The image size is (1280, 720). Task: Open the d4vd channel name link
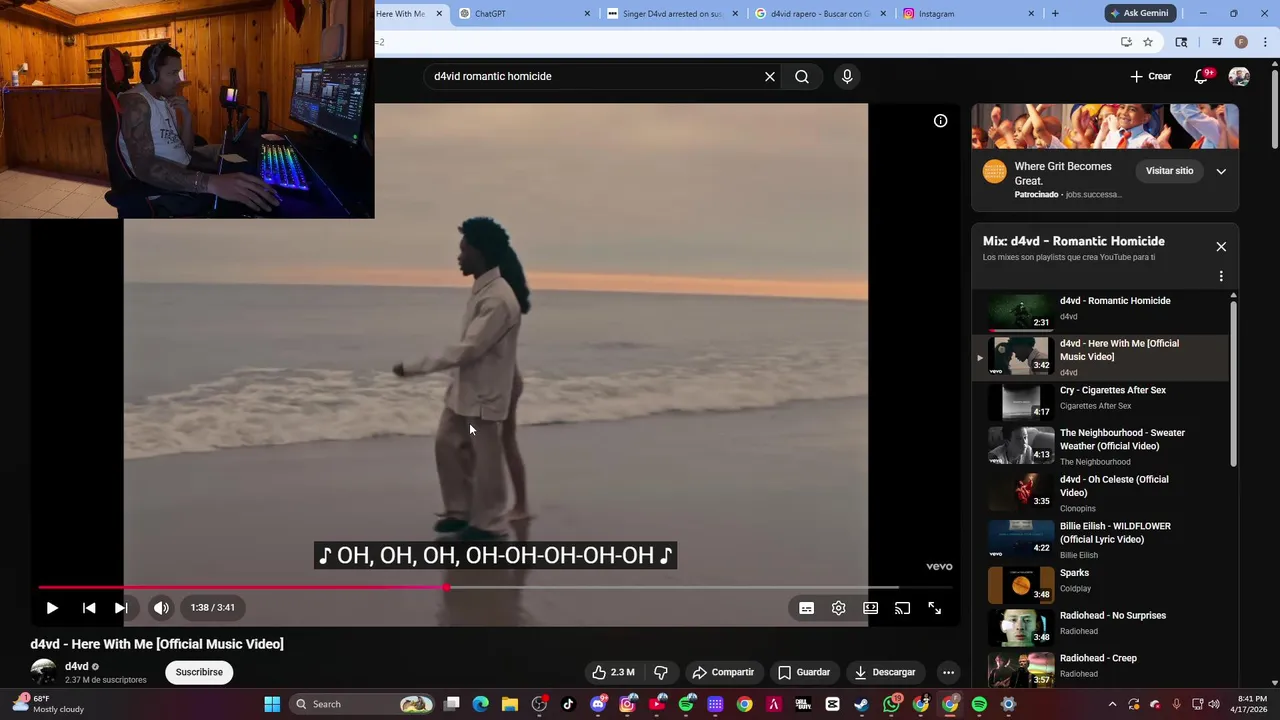click(76, 666)
